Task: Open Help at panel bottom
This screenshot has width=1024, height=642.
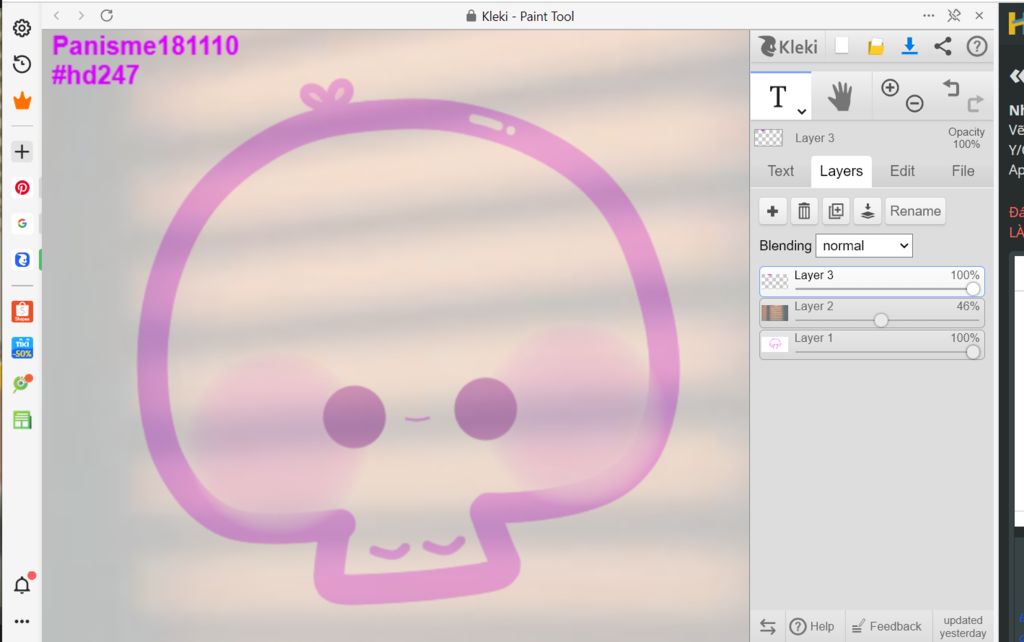Action: (x=812, y=626)
